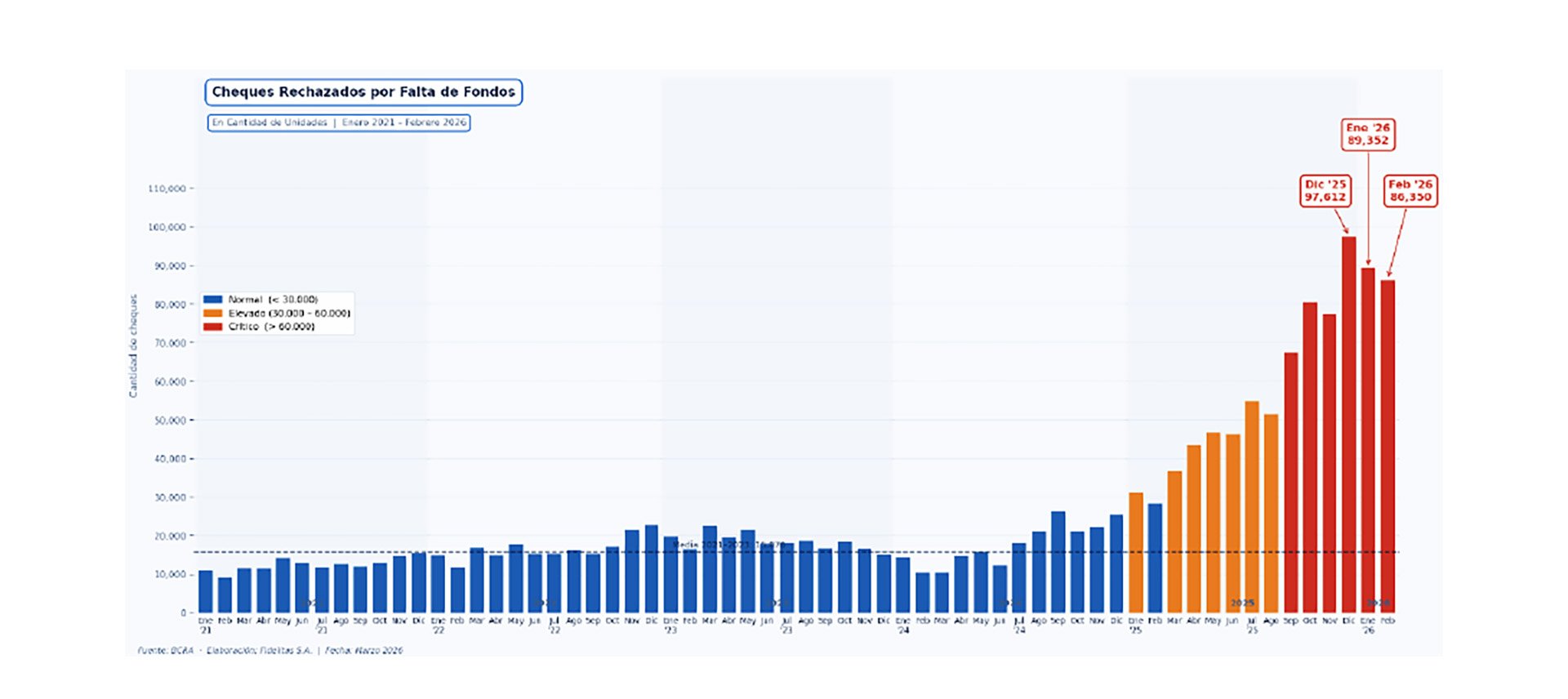Click the subtitle box En Cantidad de Unidades
The width and height of the screenshot is (1568, 699).
[339, 122]
